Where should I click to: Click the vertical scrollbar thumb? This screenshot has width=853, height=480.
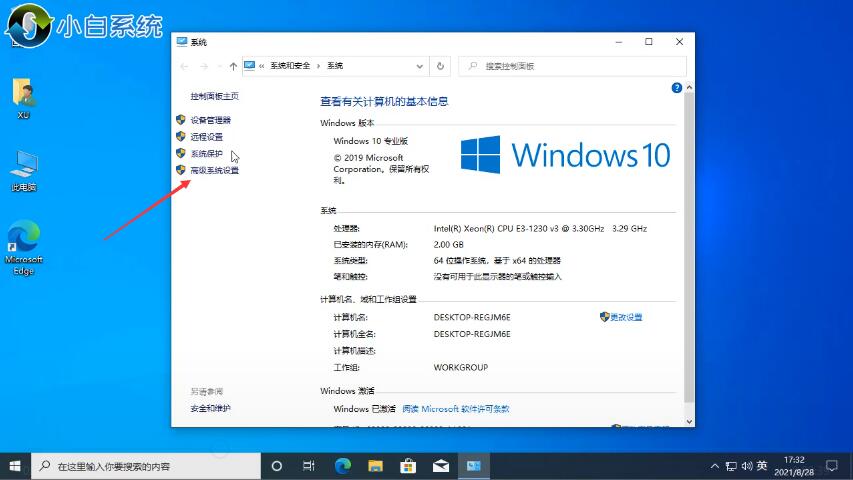689,248
